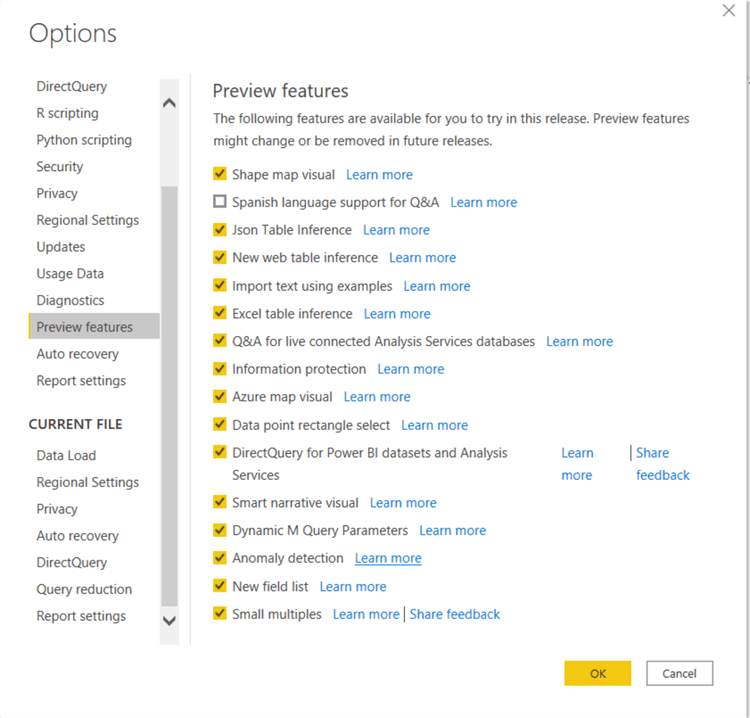
Task: Select Diagnostics in the options list
Action: 70,300
